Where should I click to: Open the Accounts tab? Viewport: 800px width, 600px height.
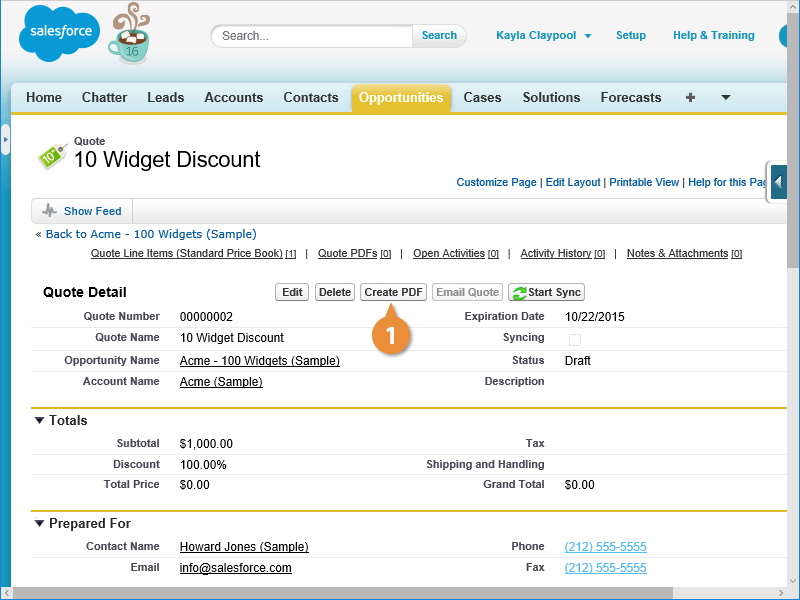coord(234,97)
